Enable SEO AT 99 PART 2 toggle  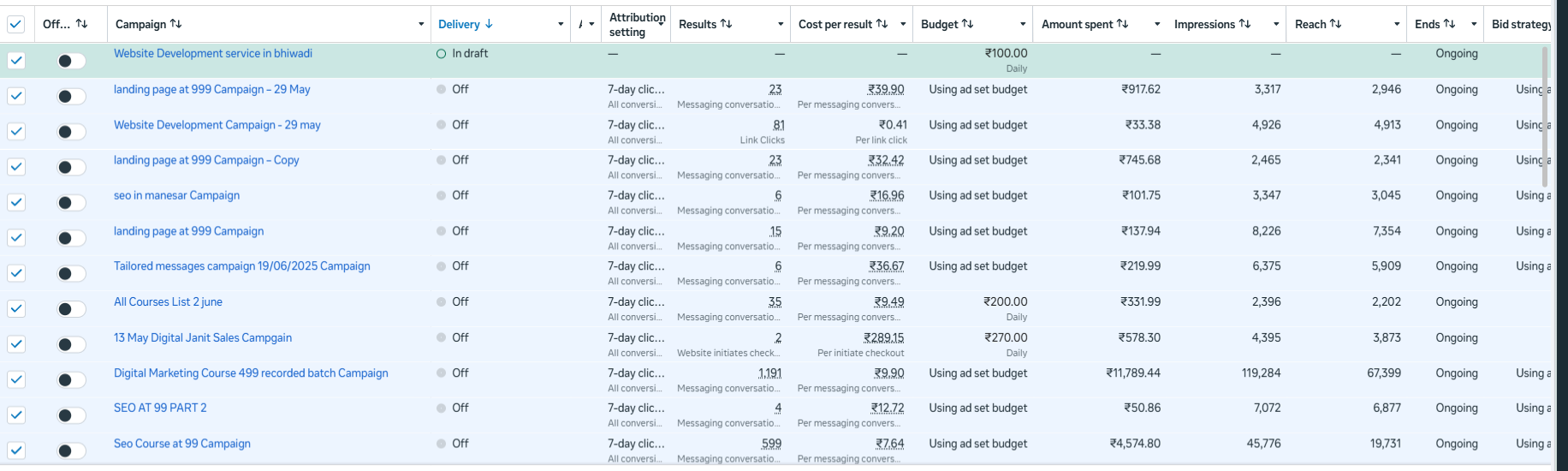tap(71, 415)
